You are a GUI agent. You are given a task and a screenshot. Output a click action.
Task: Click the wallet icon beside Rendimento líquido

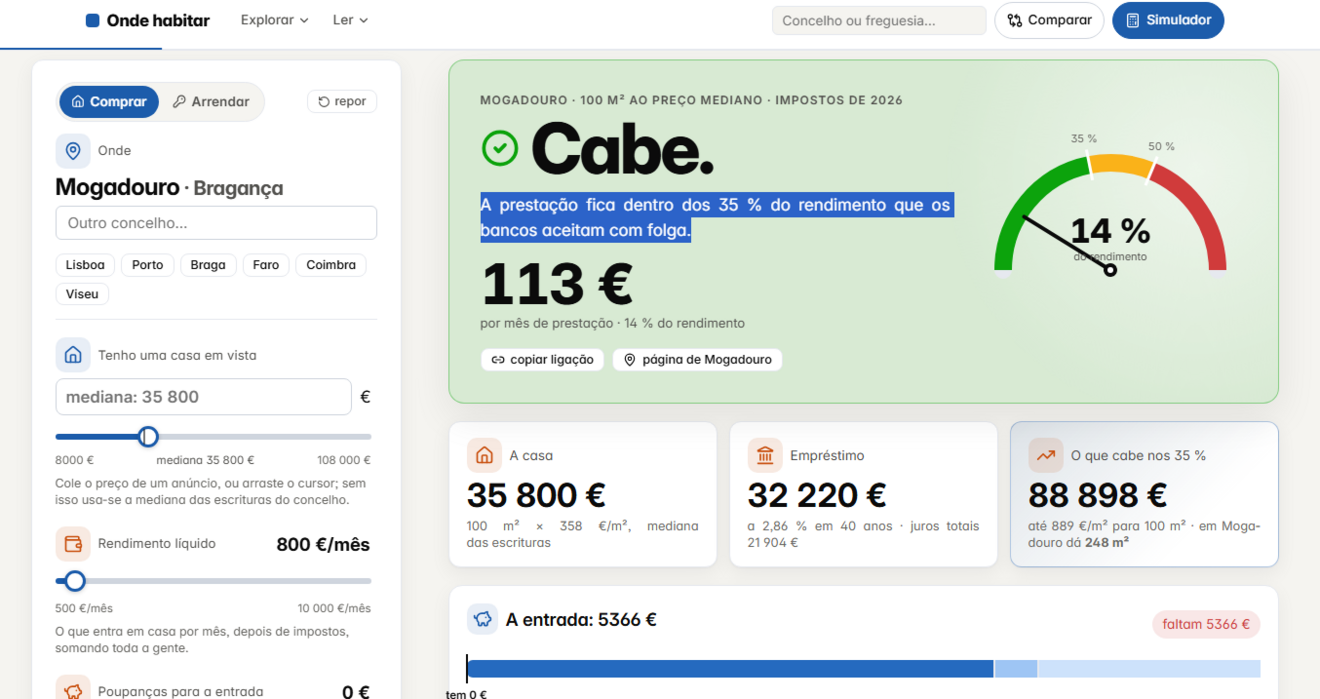73,544
